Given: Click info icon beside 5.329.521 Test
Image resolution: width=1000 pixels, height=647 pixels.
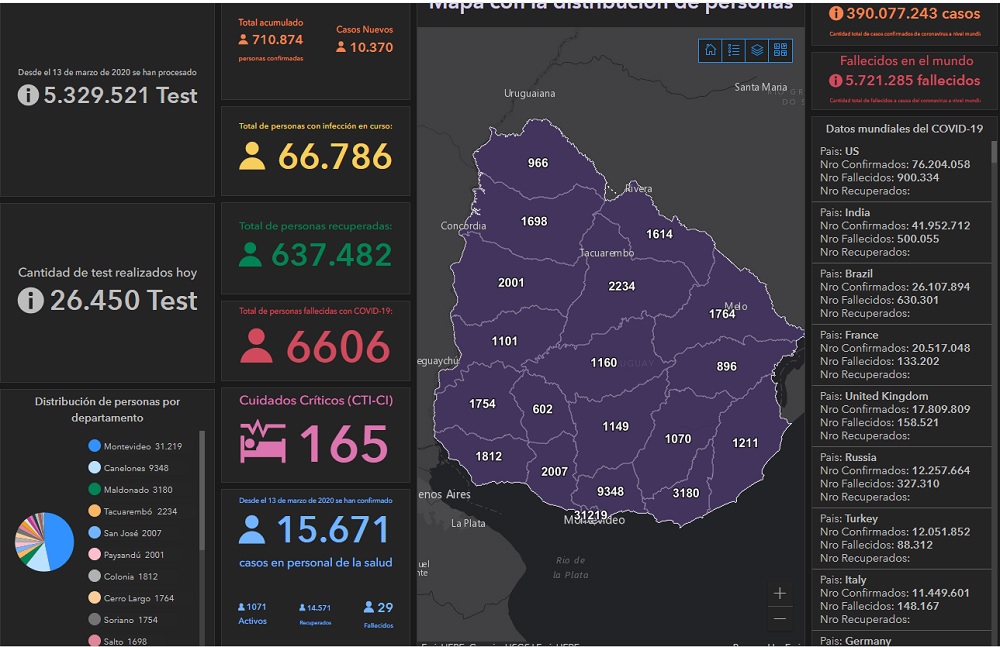Looking at the screenshot, I should [28, 96].
